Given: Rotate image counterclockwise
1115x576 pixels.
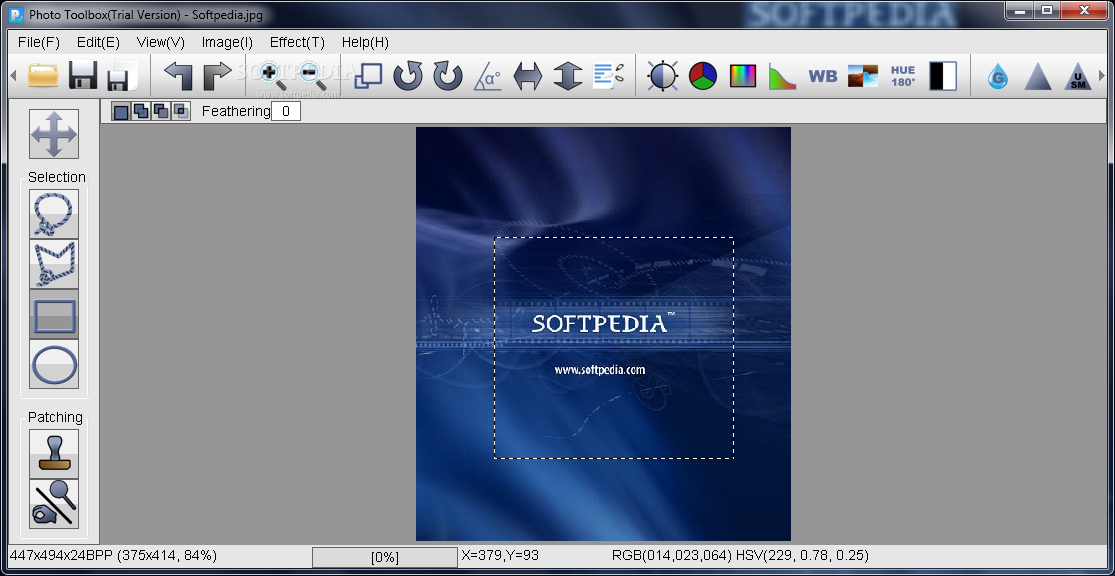Looking at the screenshot, I should pyautogui.click(x=407, y=75).
